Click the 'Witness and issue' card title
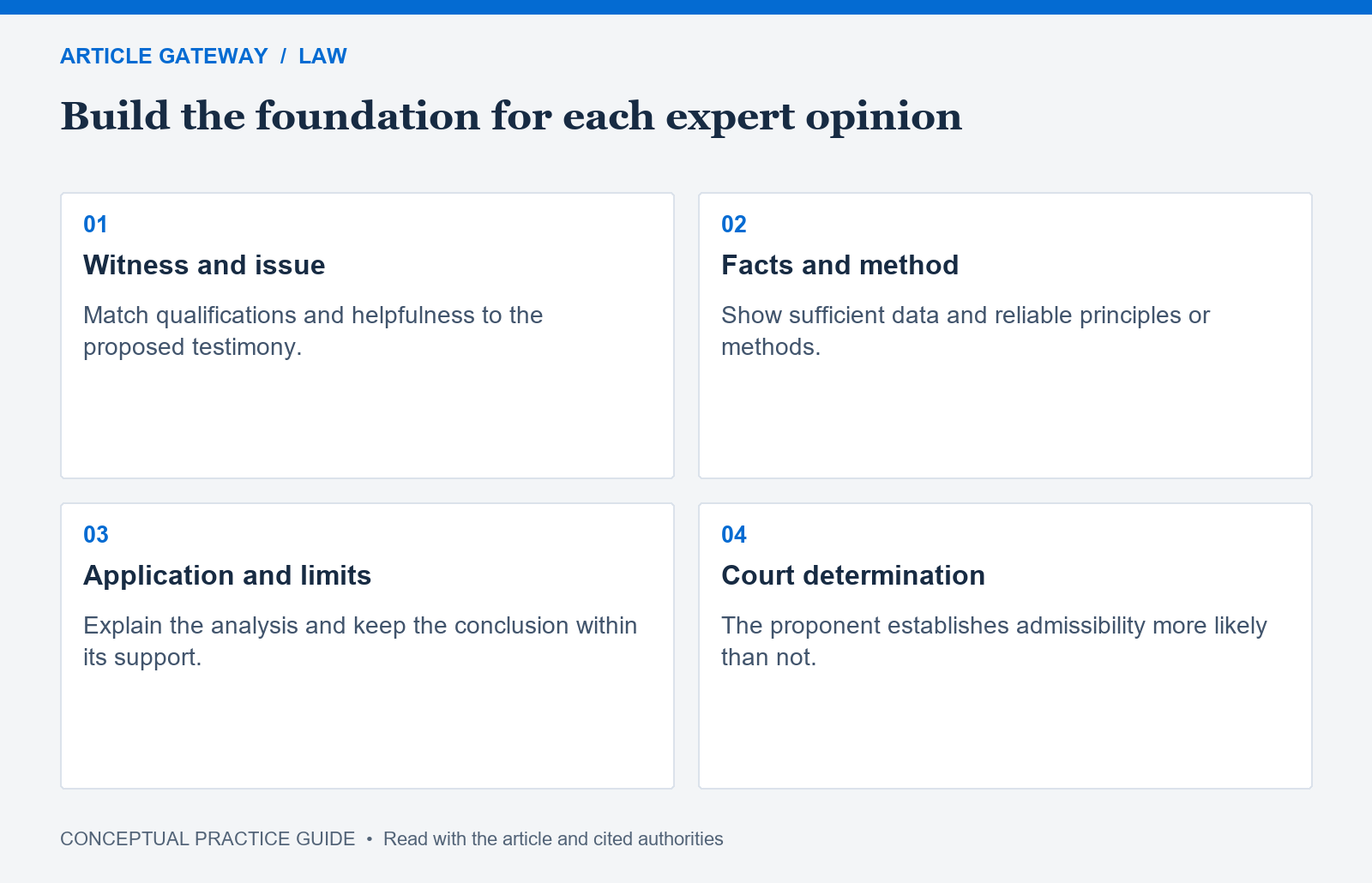This screenshot has width=1372, height=883. [204, 265]
